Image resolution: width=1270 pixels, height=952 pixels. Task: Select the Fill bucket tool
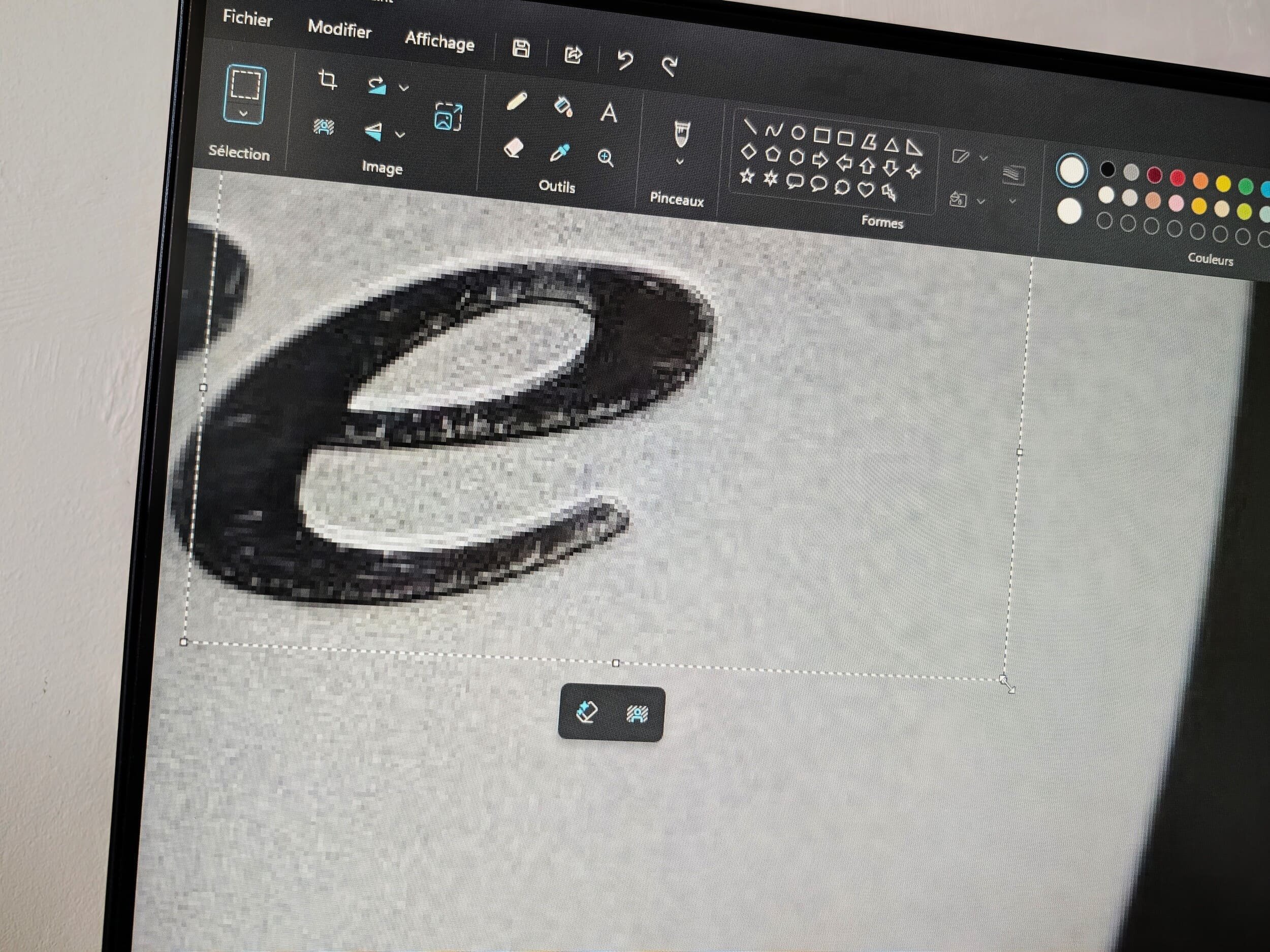tap(563, 107)
